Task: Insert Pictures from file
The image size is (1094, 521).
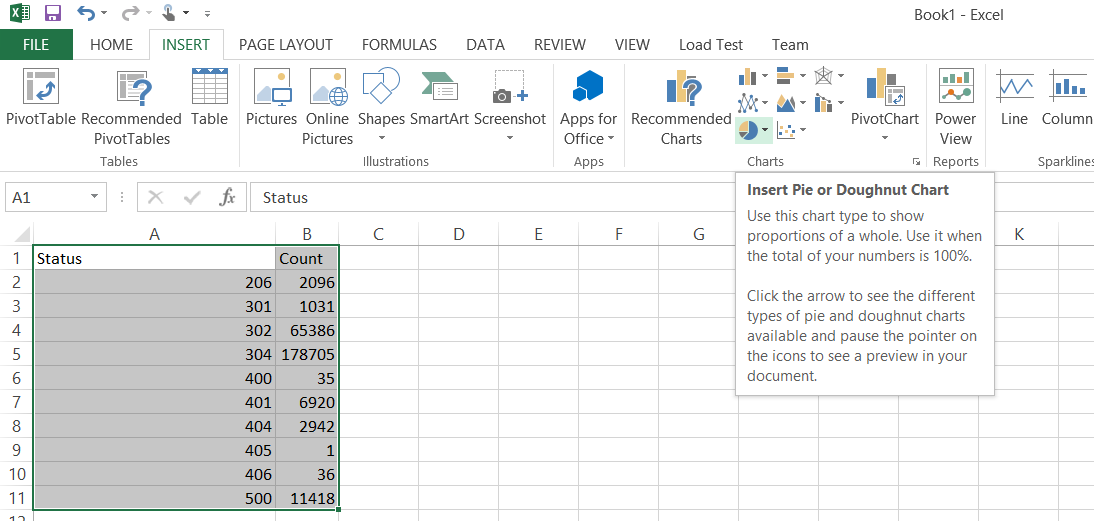Action: (x=271, y=98)
